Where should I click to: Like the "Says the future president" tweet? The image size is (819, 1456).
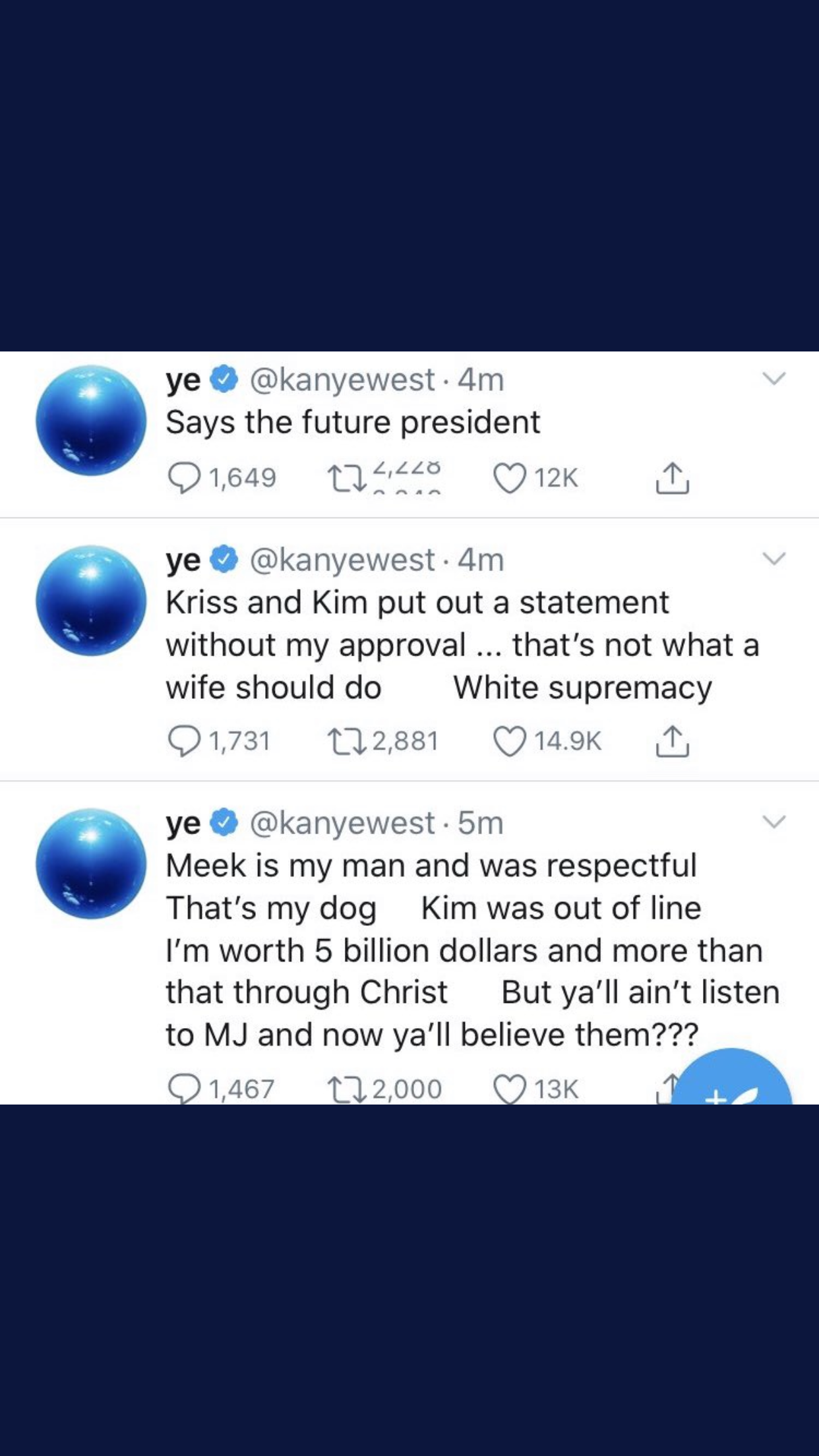point(510,477)
